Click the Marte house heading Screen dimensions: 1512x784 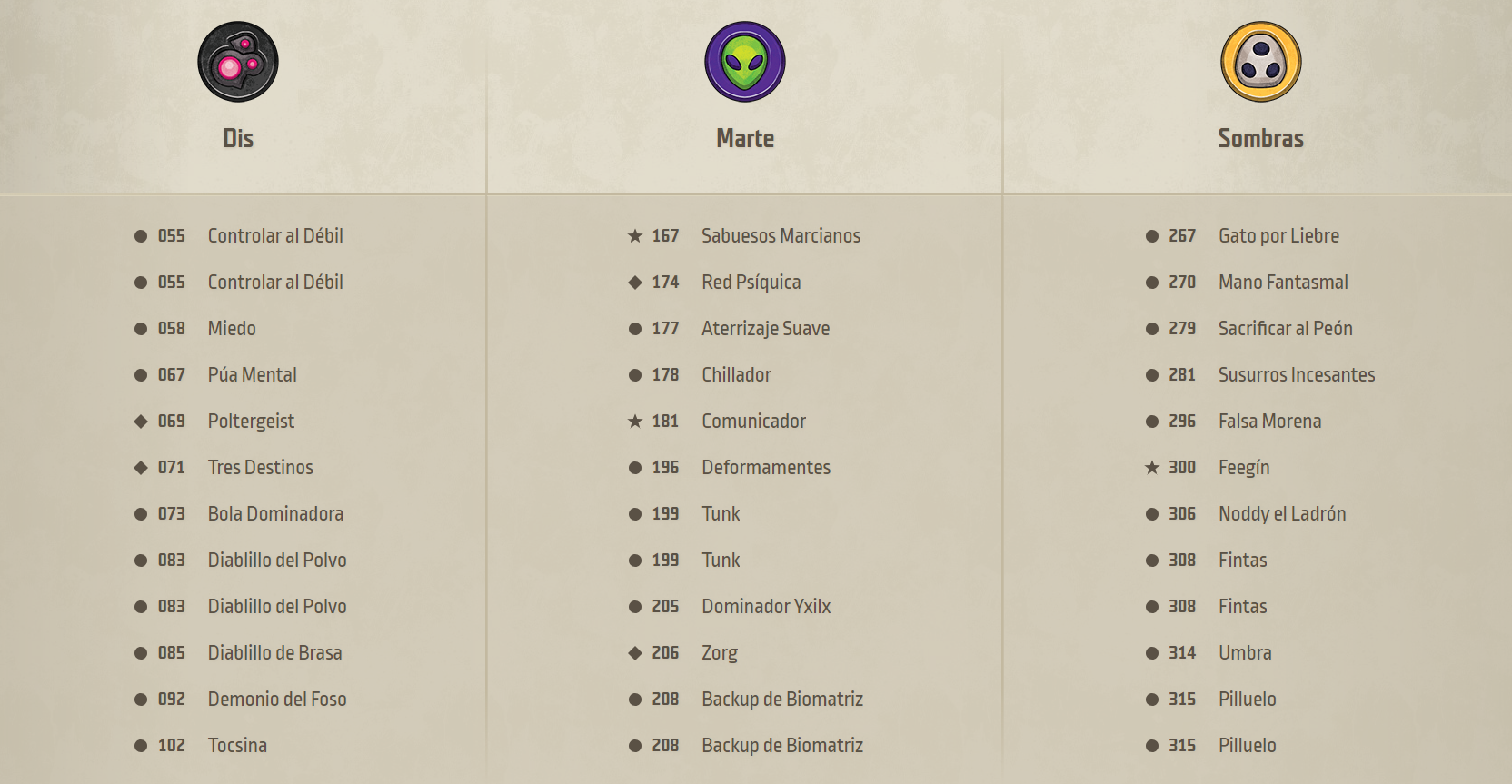[745, 138]
